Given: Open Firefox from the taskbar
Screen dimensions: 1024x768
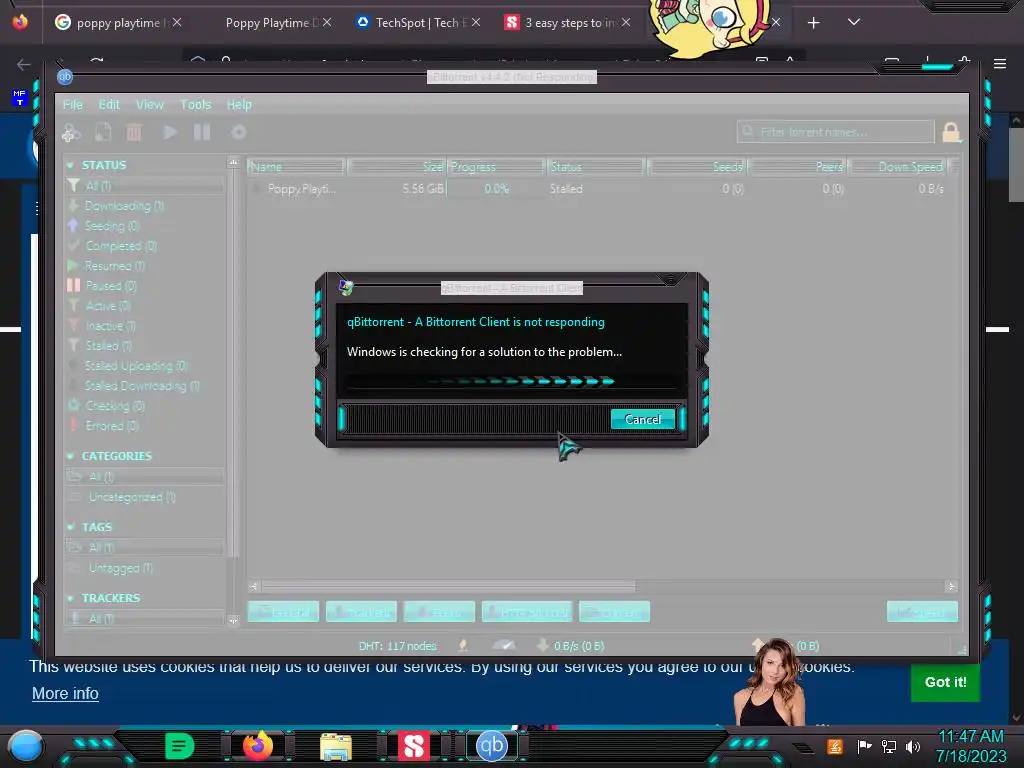Looking at the screenshot, I should pyautogui.click(x=258, y=745).
